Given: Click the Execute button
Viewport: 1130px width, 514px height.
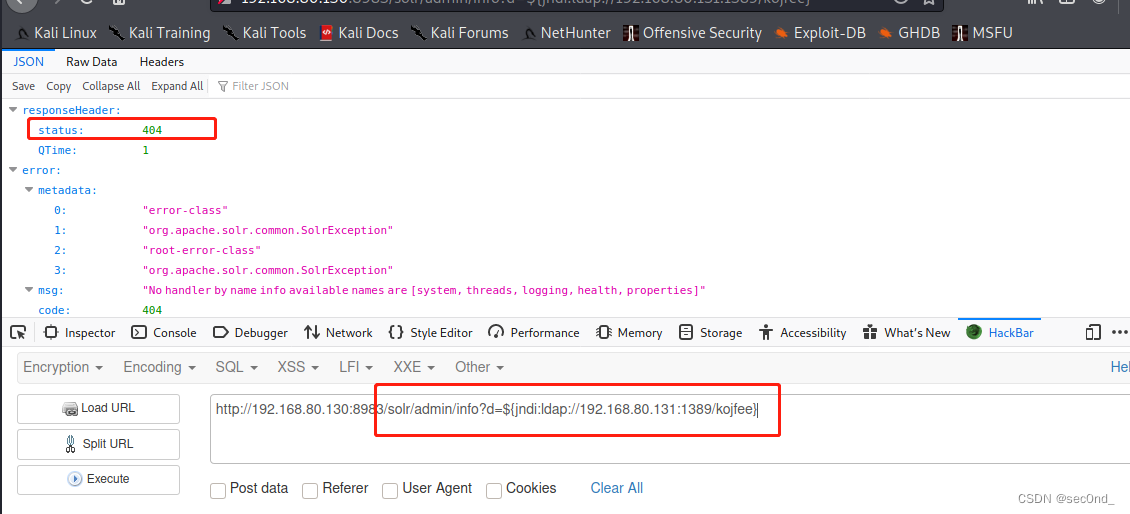Looking at the screenshot, I should point(98,479).
